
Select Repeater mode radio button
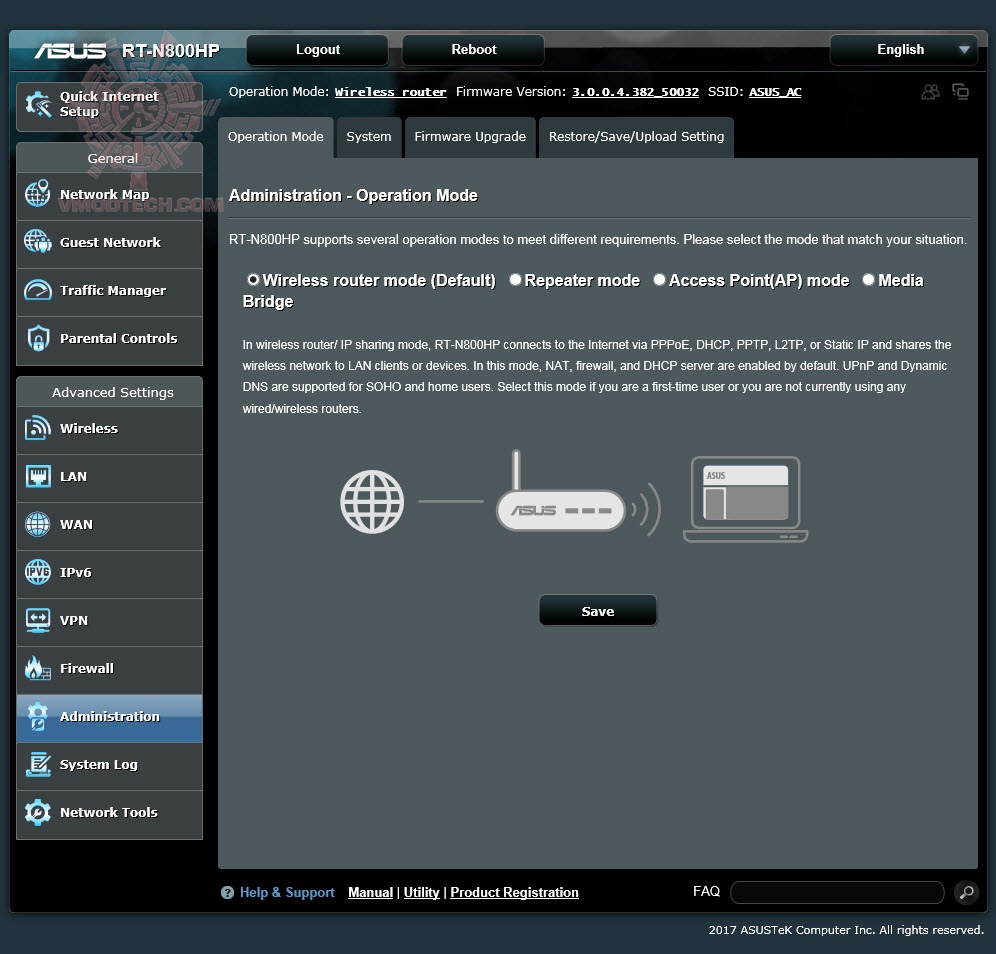(x=515, y=279)
